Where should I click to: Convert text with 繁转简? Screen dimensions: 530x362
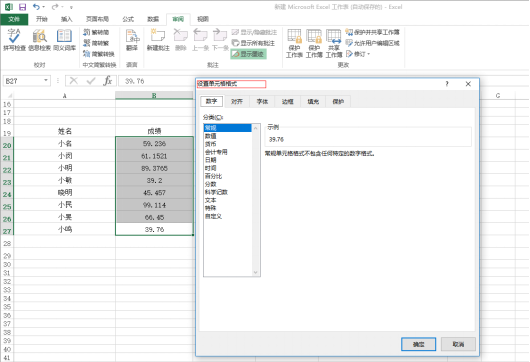point(96,32)
